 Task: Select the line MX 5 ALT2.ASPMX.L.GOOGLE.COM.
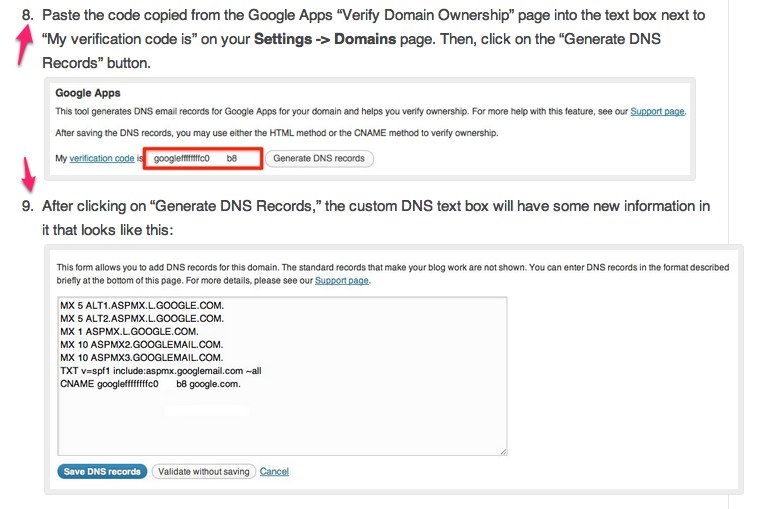pyautogui.click(x=142, y=318)
